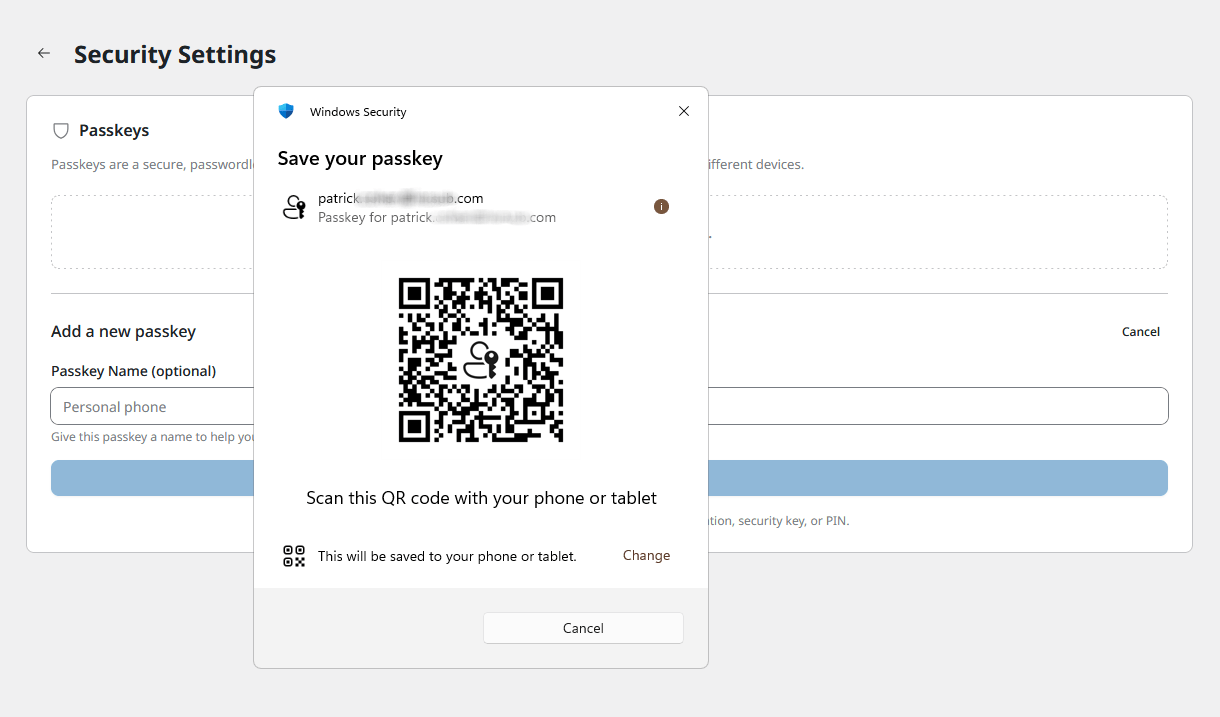
Task: Click the Add a new passkey heading
Action: [x=123, y=331]
